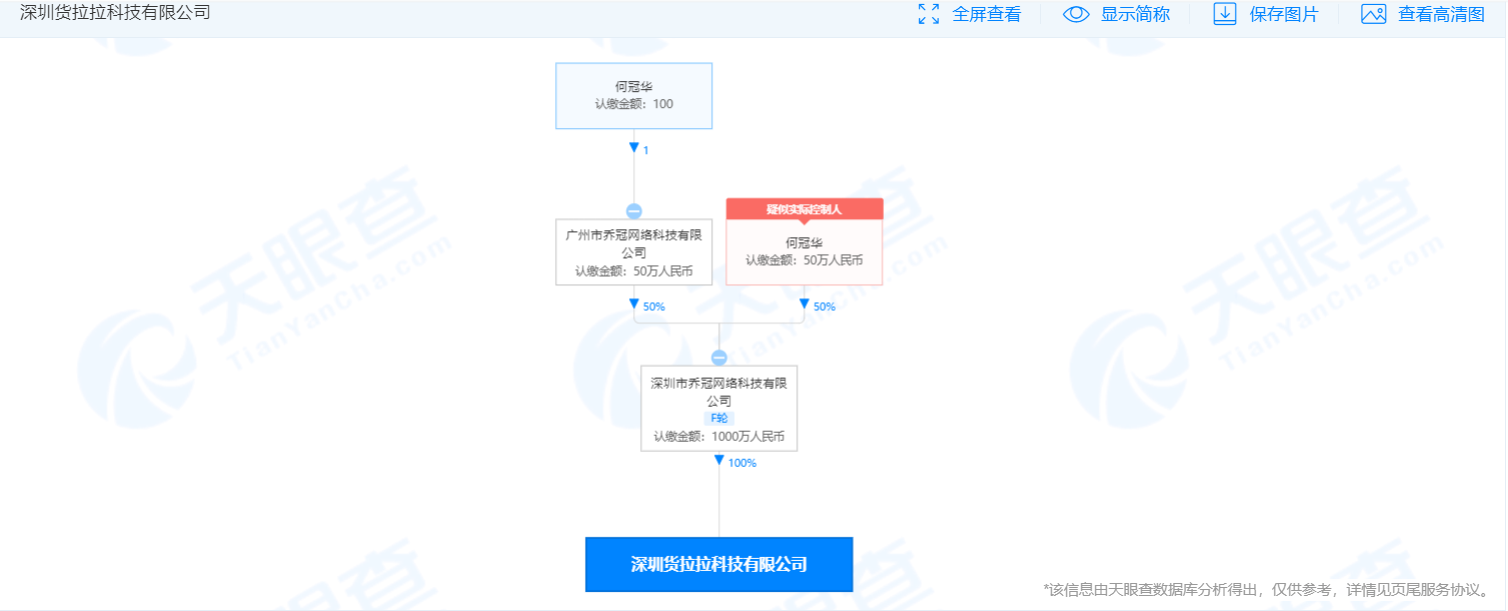Select the blue 深圳货拉拉科技有限公司 node
Image resolution: width=1508 pixels, height=611 pixels.
point(719,563)
